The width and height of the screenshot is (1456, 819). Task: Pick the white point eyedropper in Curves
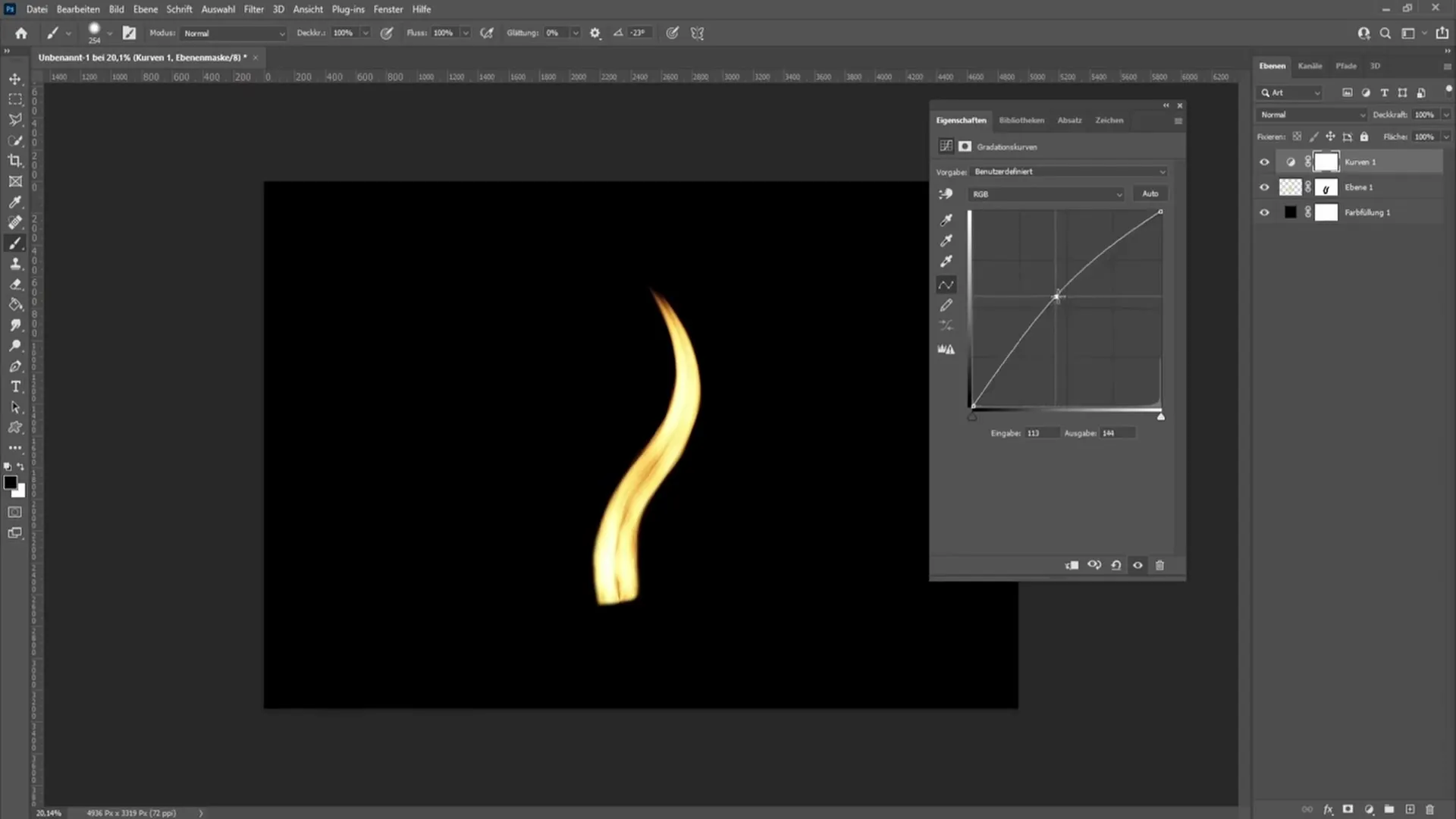point(946,262)
